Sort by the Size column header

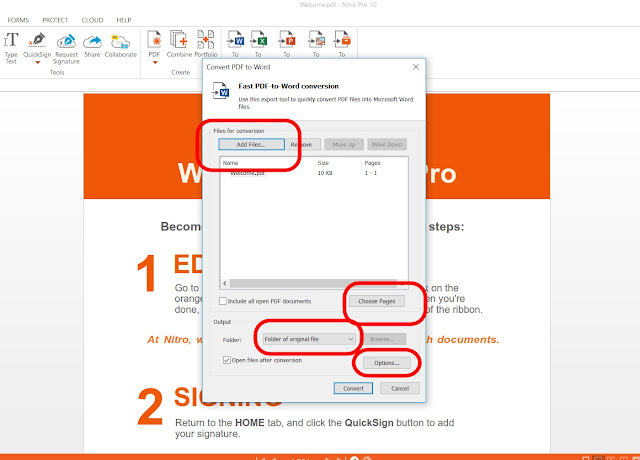tap(323, 163)
